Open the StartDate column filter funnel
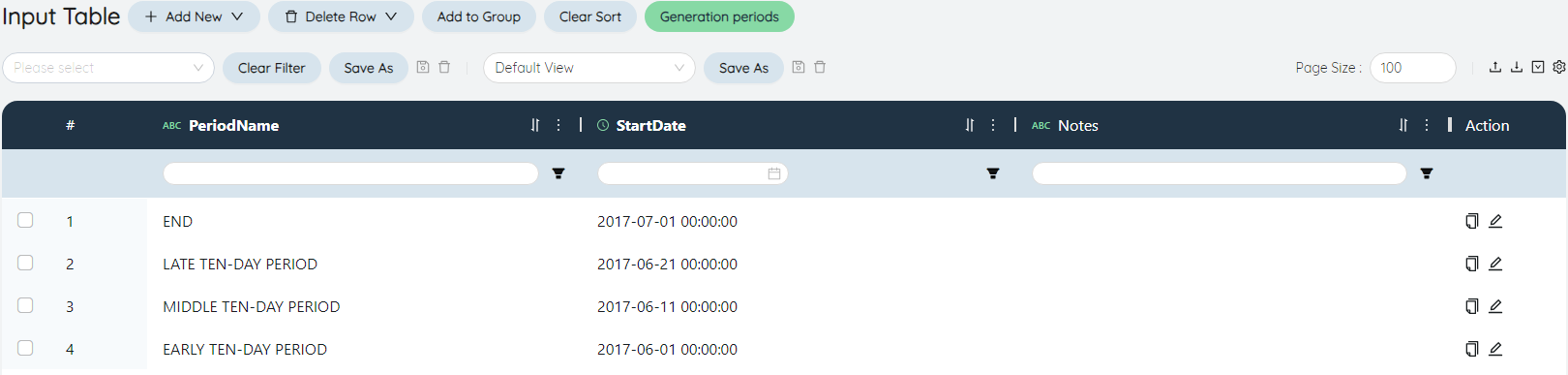Screen dimensions: 1568x375 click(x=993, y=173)
